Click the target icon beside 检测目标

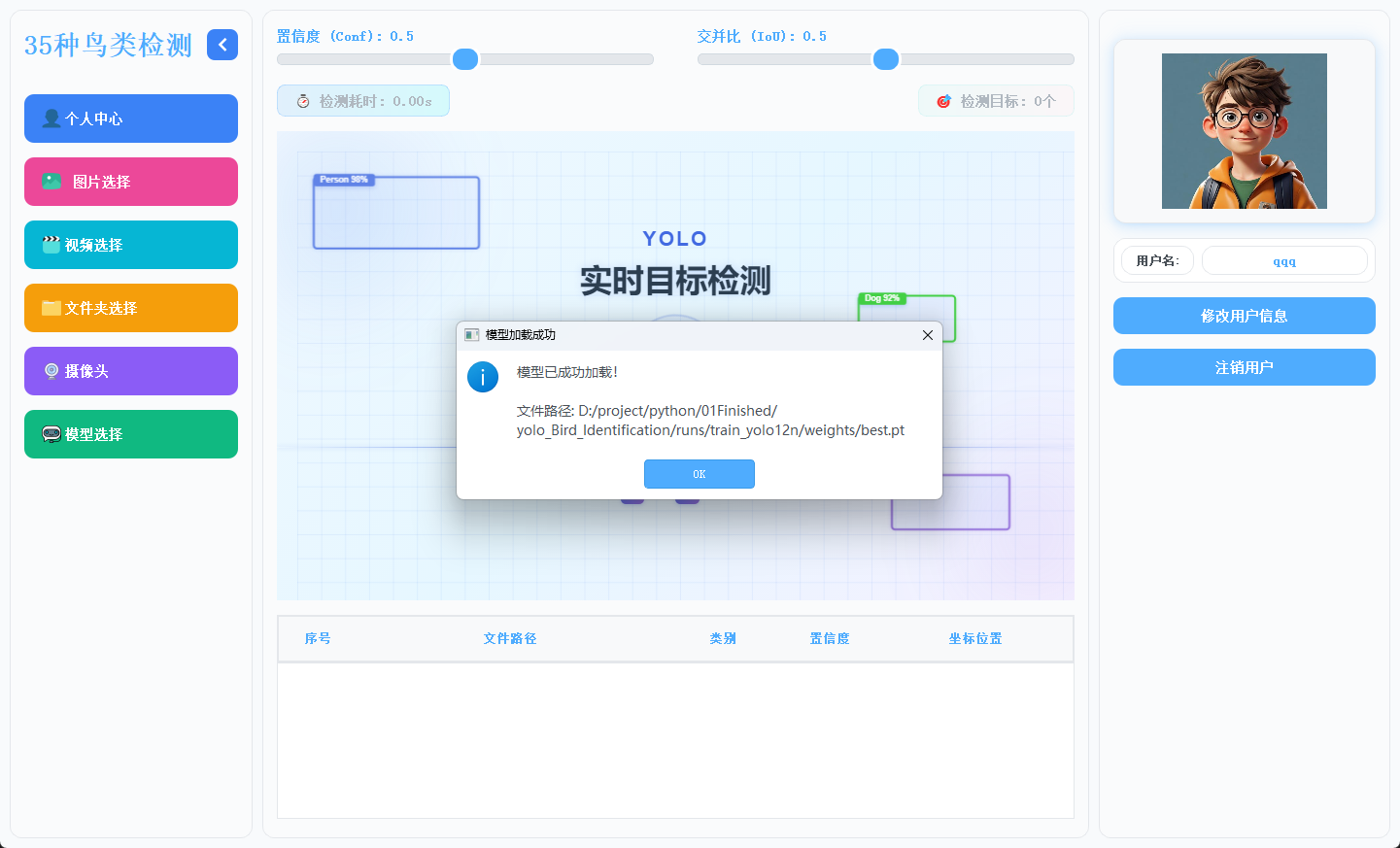point(943,101)
